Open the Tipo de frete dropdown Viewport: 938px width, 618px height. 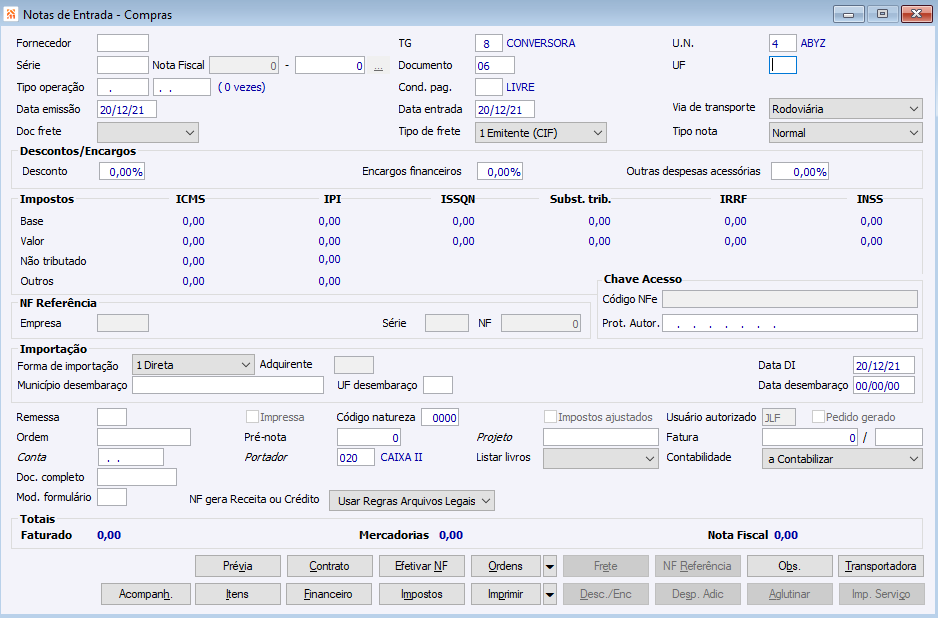point(541,132)
